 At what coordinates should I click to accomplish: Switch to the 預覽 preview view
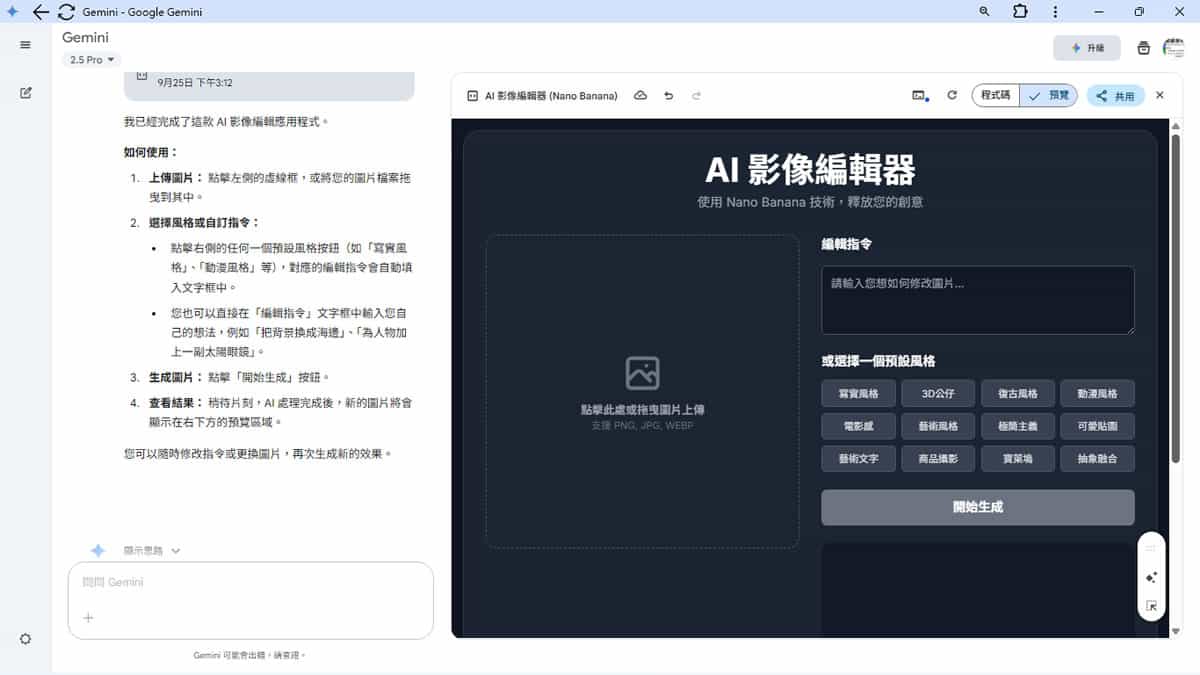(1049, 96)
